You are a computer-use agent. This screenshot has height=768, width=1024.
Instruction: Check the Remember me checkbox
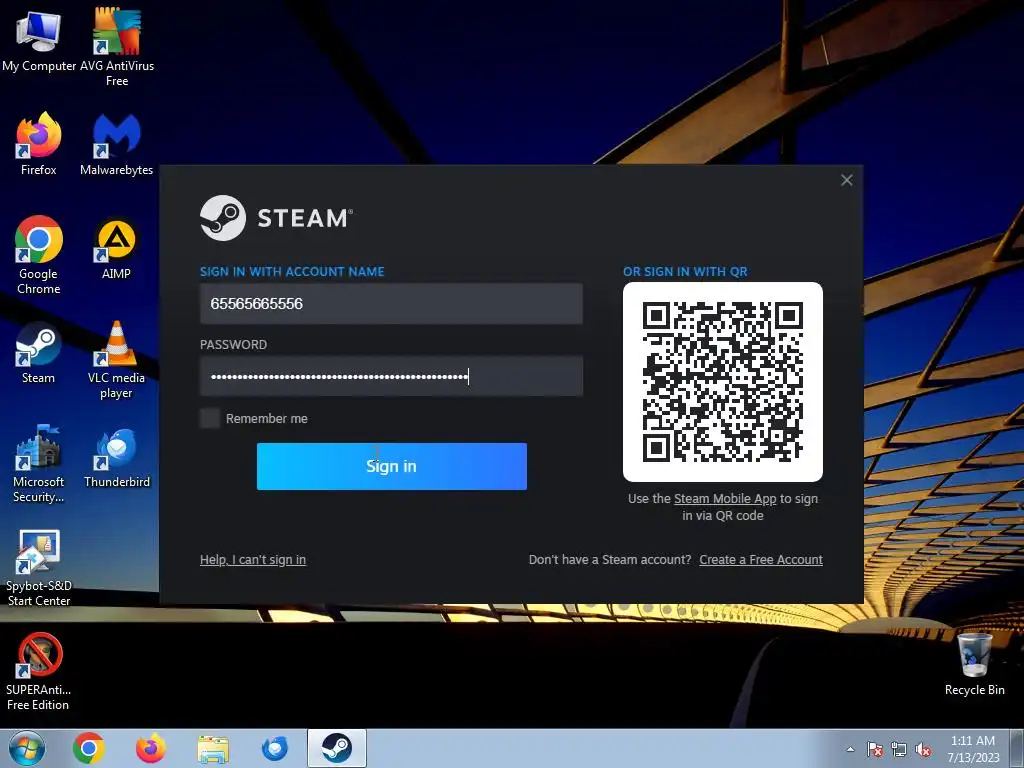click(210, 418)
